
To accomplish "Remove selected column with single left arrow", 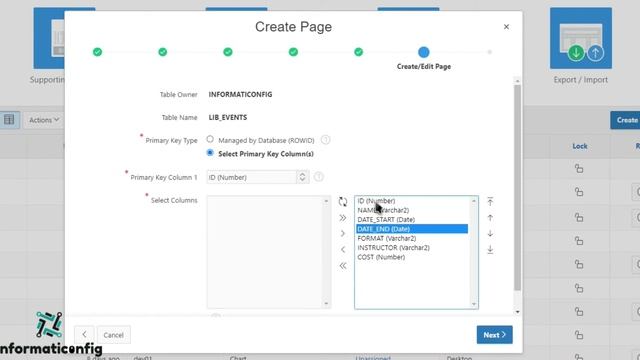I will 343,249.
